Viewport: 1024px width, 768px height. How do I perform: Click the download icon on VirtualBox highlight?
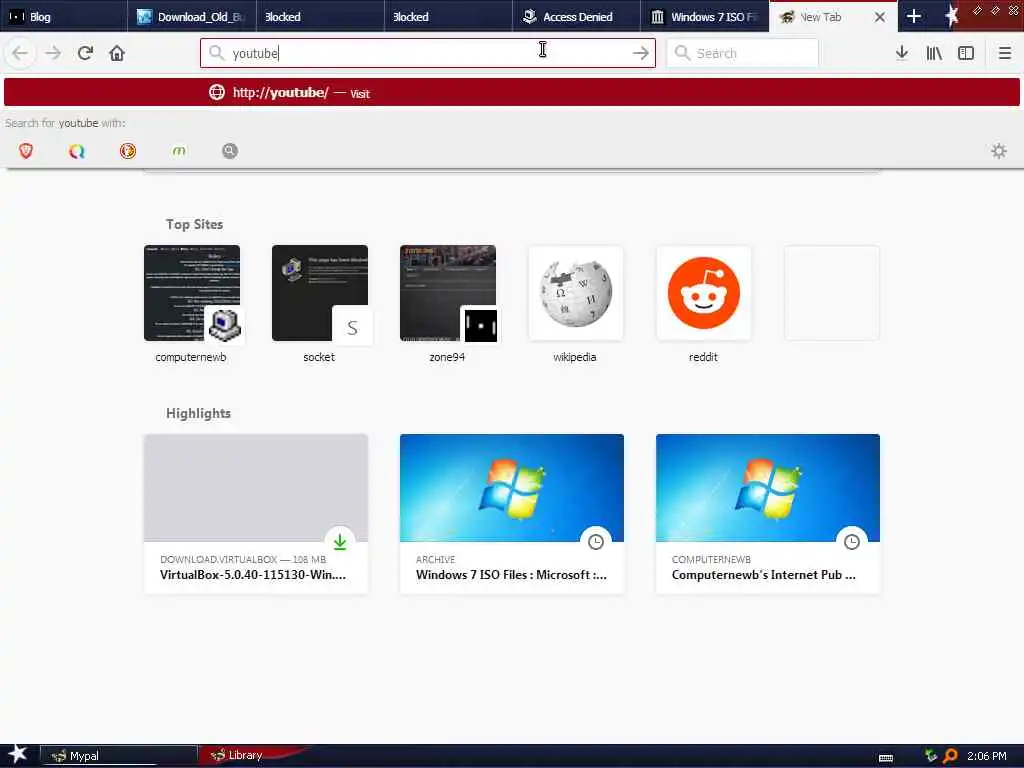tap(340, 541)
